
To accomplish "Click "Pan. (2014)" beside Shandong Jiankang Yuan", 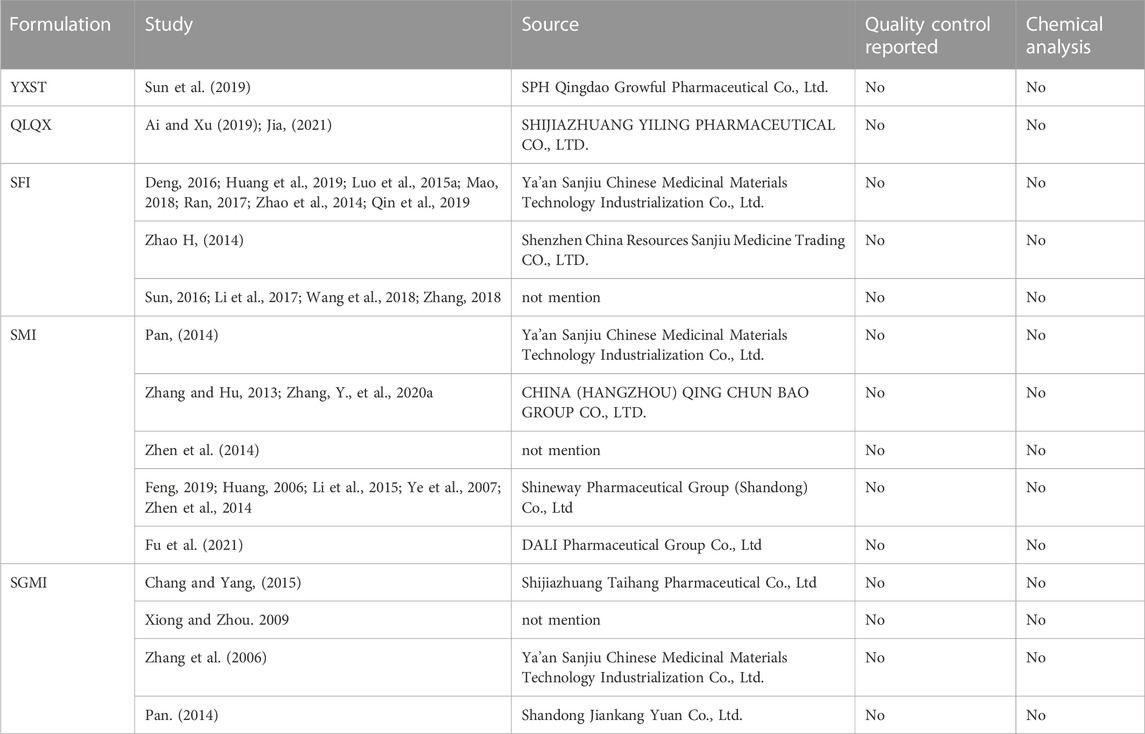I will [x=181, y=715].
